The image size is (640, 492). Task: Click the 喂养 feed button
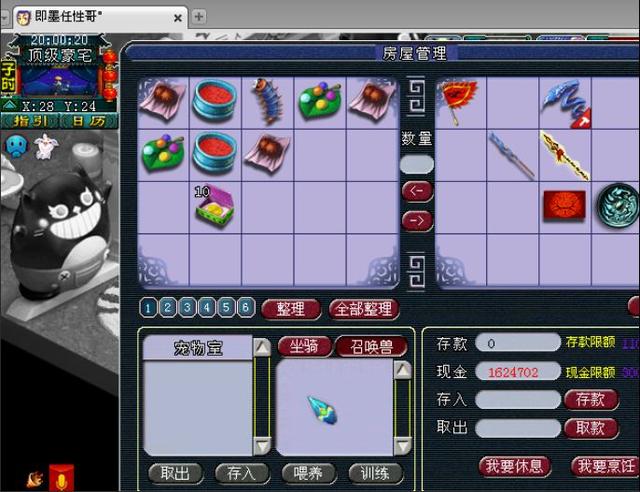coord(309,474)
